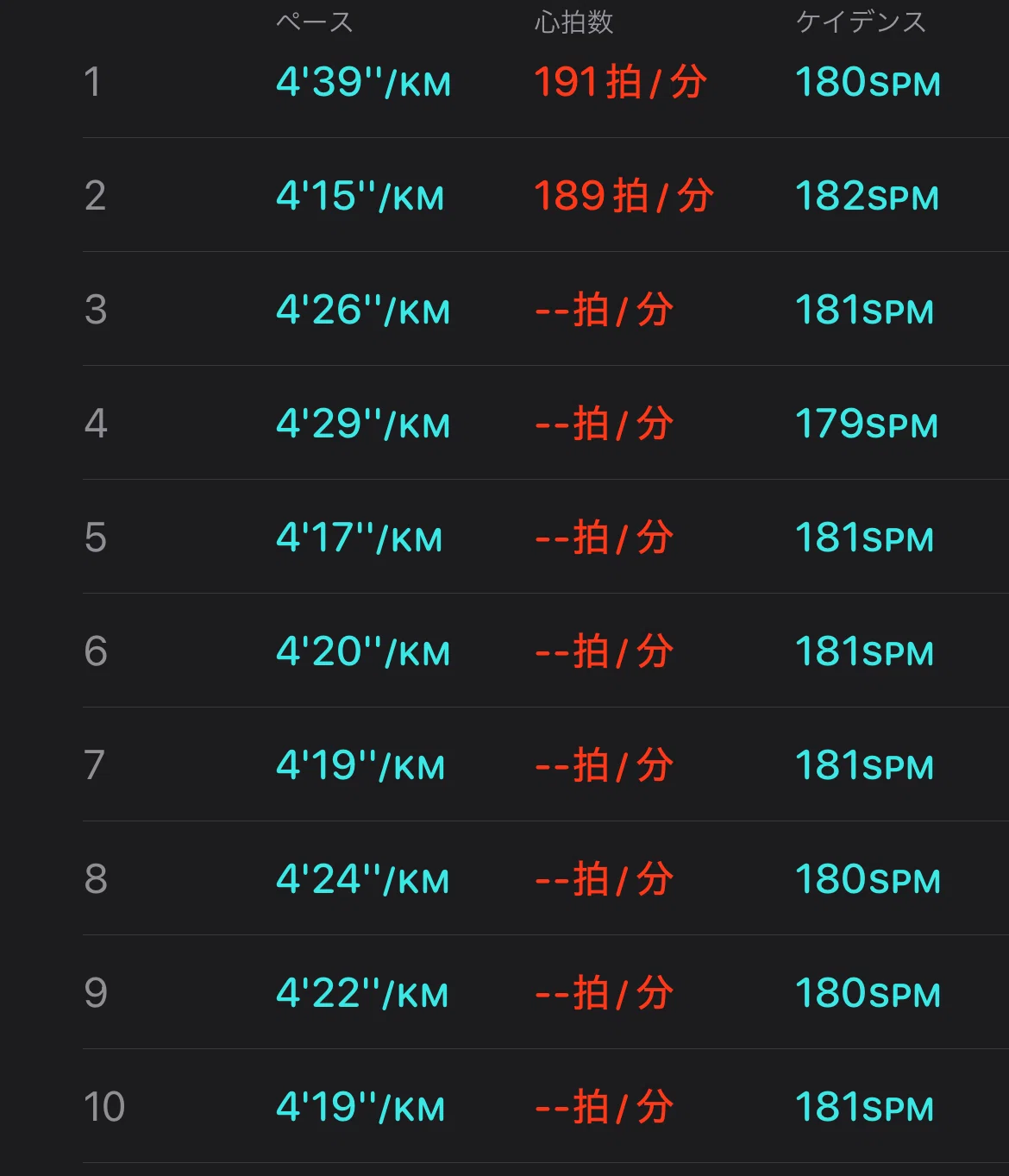The image size is (1009, 1176).
Task: Select split row number 7
Action: [x=95, y=765]
